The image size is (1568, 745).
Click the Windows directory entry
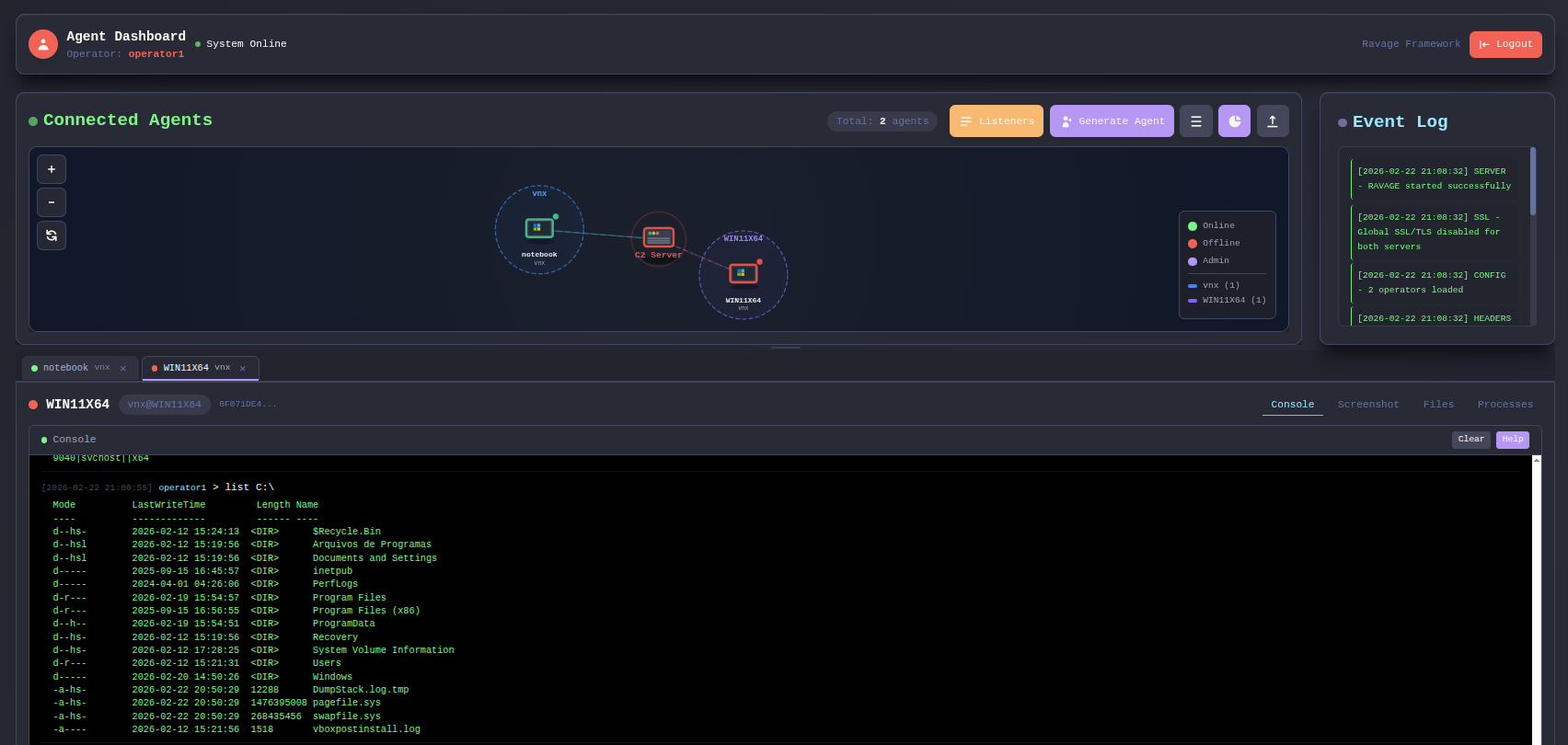point(332,677)
